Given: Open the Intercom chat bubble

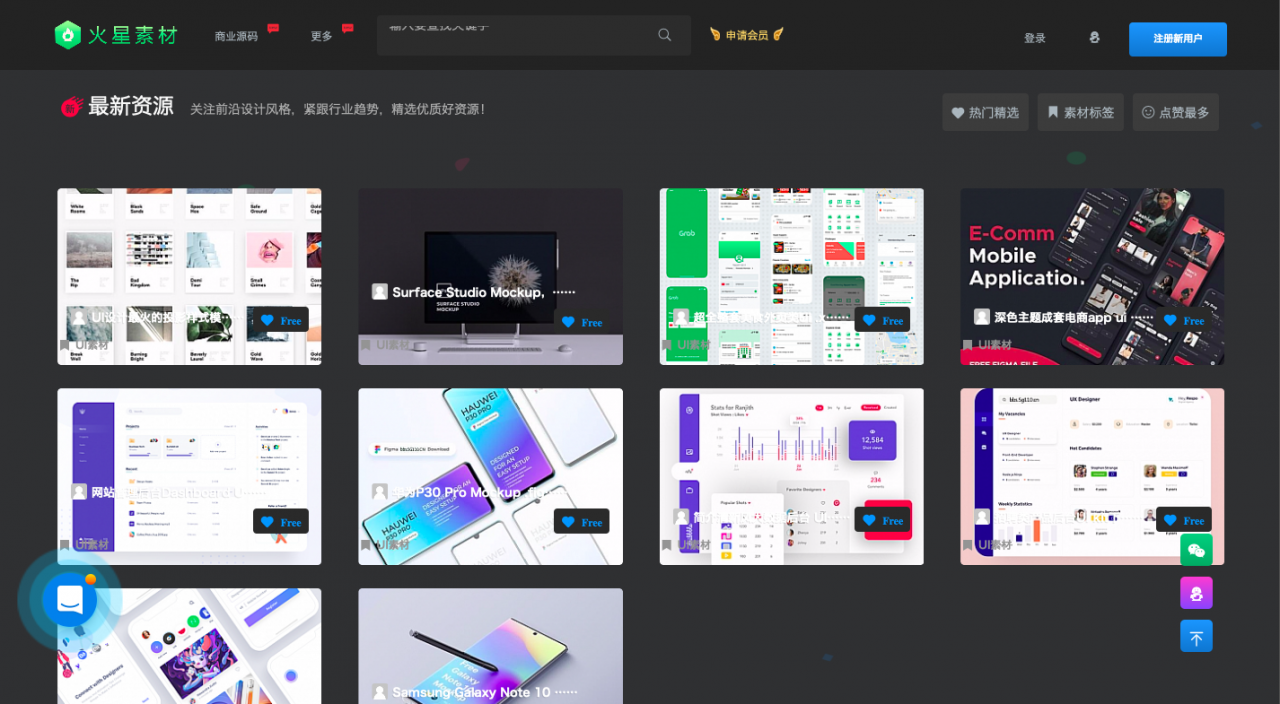Looking at the screenshot, I should point(68,598).
